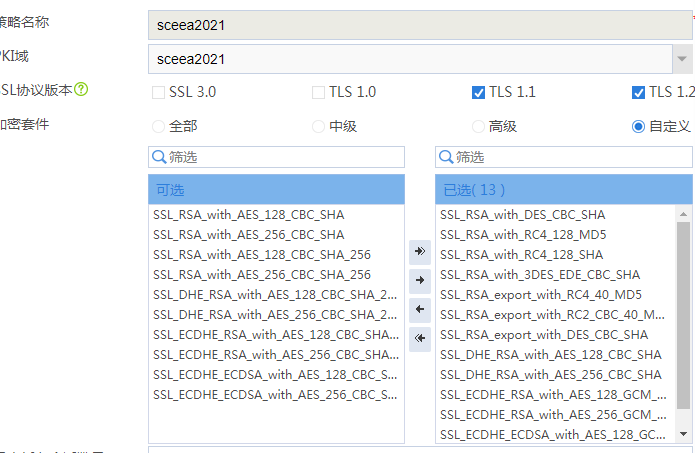Click the 已选( 13 ) list header
The image size is (695, 453).
click(564, 190)
